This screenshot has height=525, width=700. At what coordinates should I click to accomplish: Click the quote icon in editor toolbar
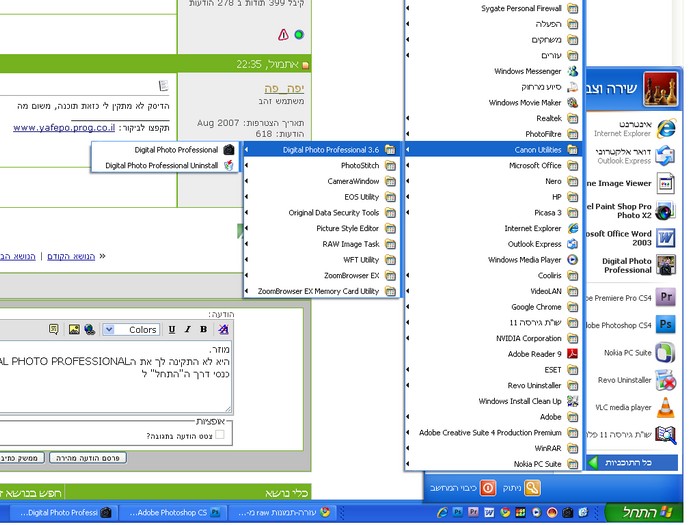click(54, 329)
